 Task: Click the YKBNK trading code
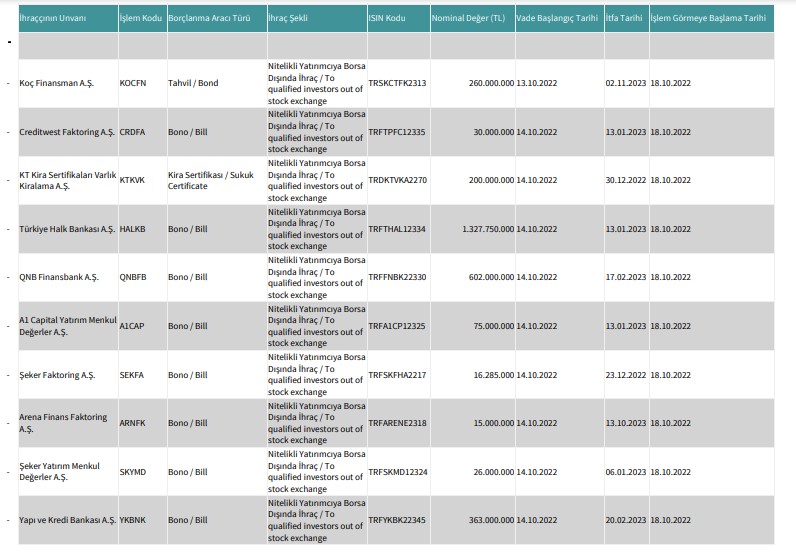[x=133, y=521]
